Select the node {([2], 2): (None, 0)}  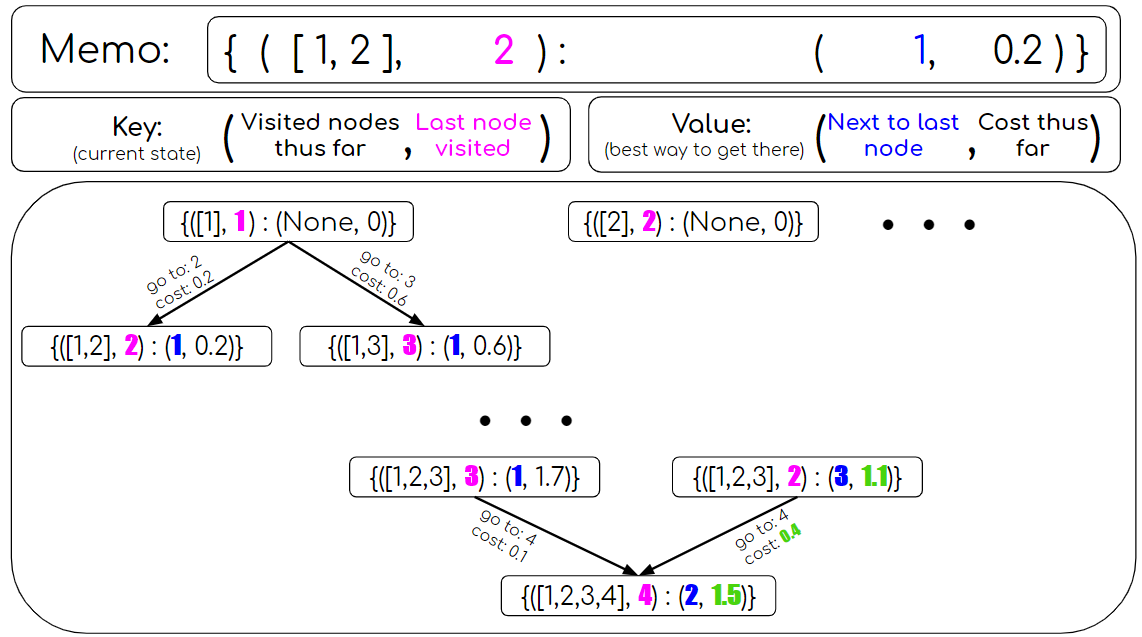(x=694, y=221)
